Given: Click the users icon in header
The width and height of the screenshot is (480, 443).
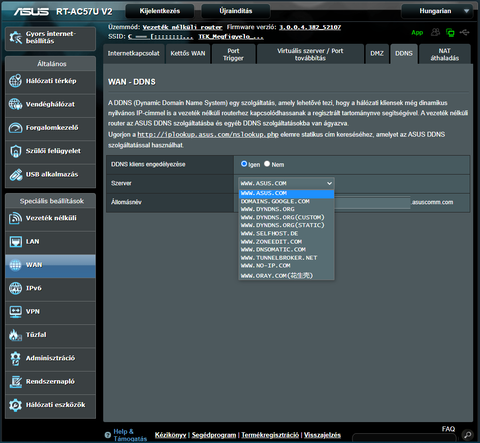Looking at the screenshot, I should pyautogui.click(x=435, y=32).
